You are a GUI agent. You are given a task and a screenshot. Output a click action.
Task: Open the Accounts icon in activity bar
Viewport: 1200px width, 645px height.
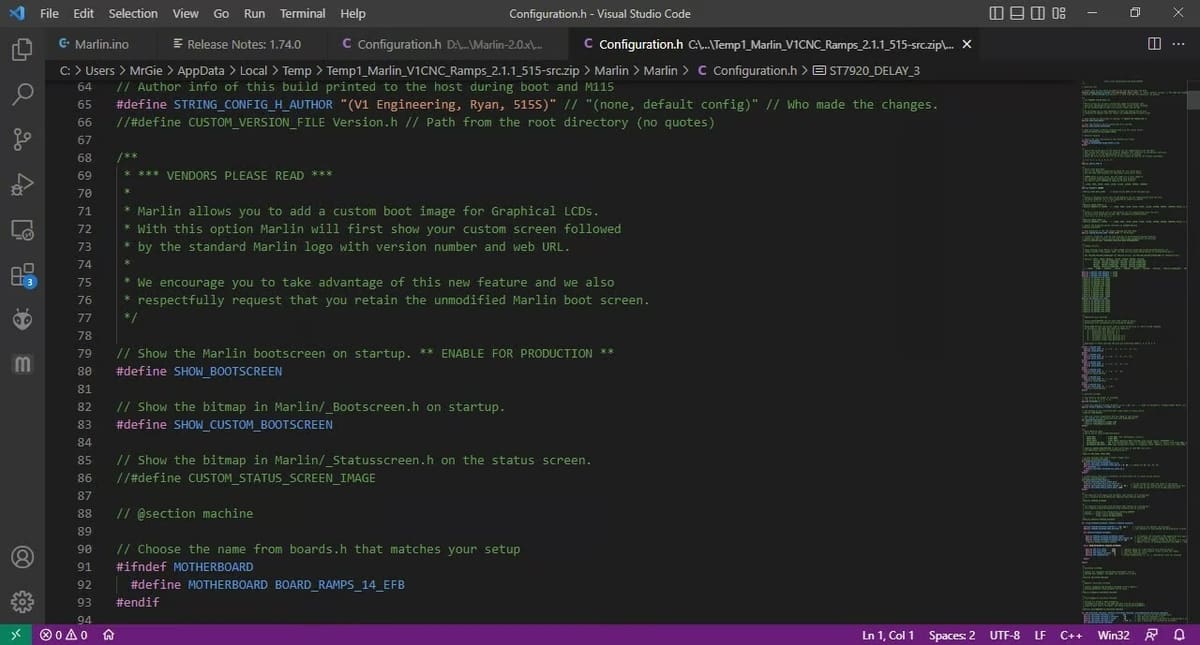tap(22, 556)
